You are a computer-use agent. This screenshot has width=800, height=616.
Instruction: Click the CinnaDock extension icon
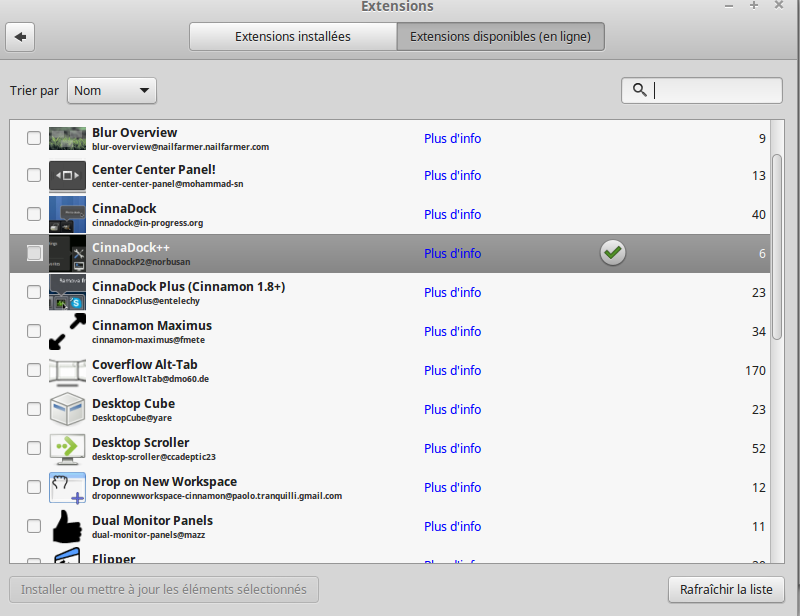tap(67, 214)
